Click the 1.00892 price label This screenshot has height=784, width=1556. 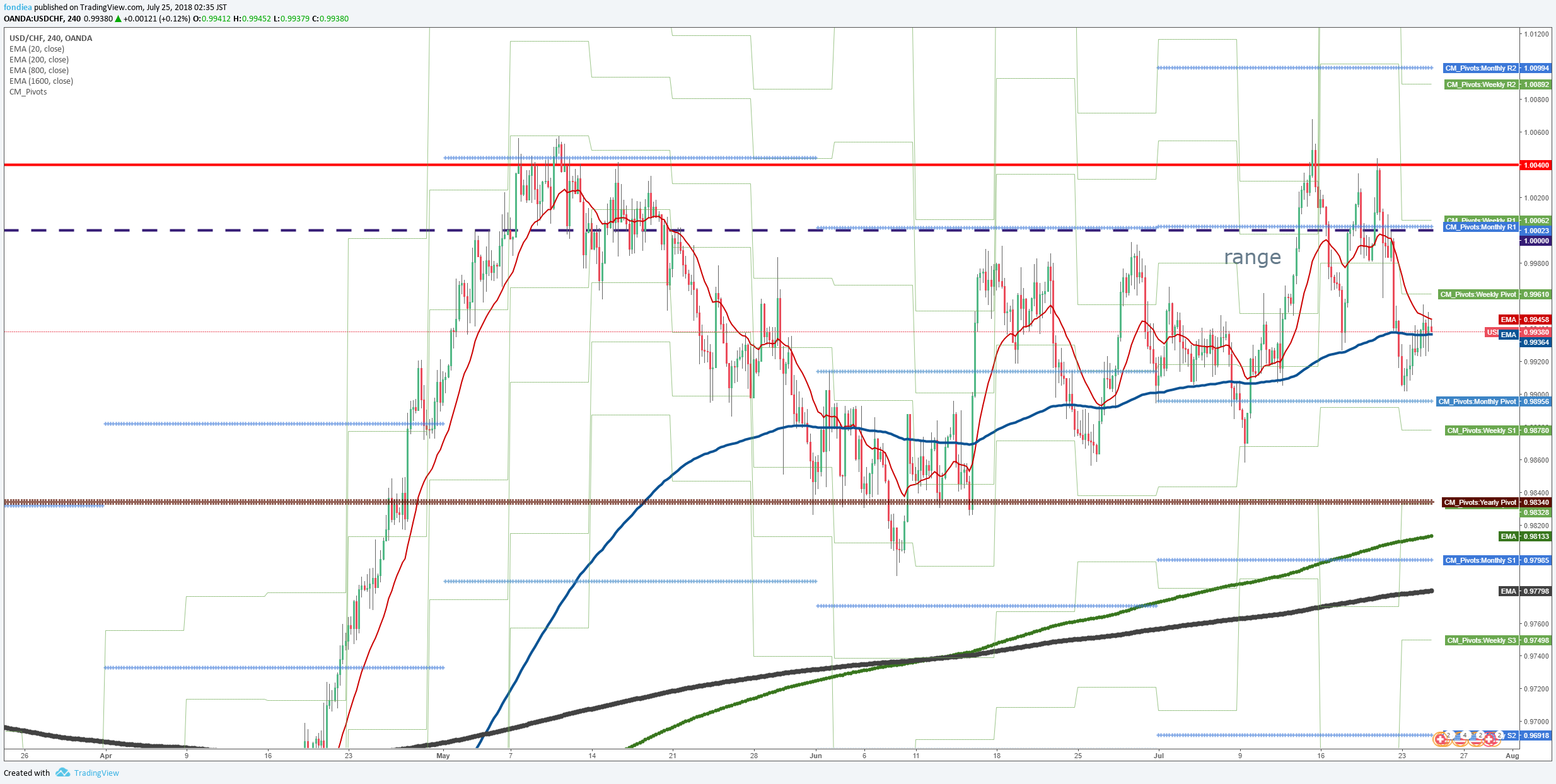pyautogui.click(x=1536, y=84)
